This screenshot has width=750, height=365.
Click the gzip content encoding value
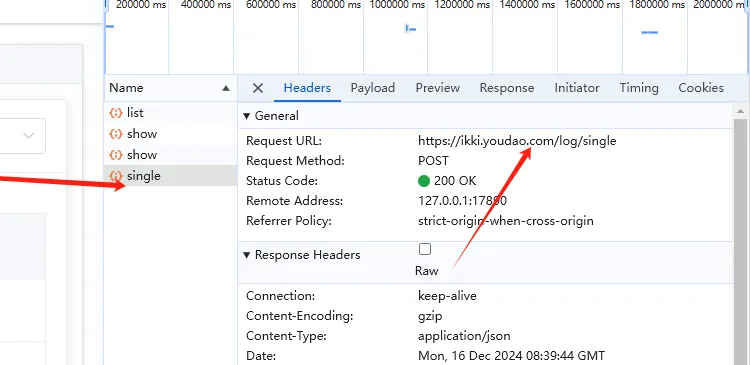click(x=430, y=316)
